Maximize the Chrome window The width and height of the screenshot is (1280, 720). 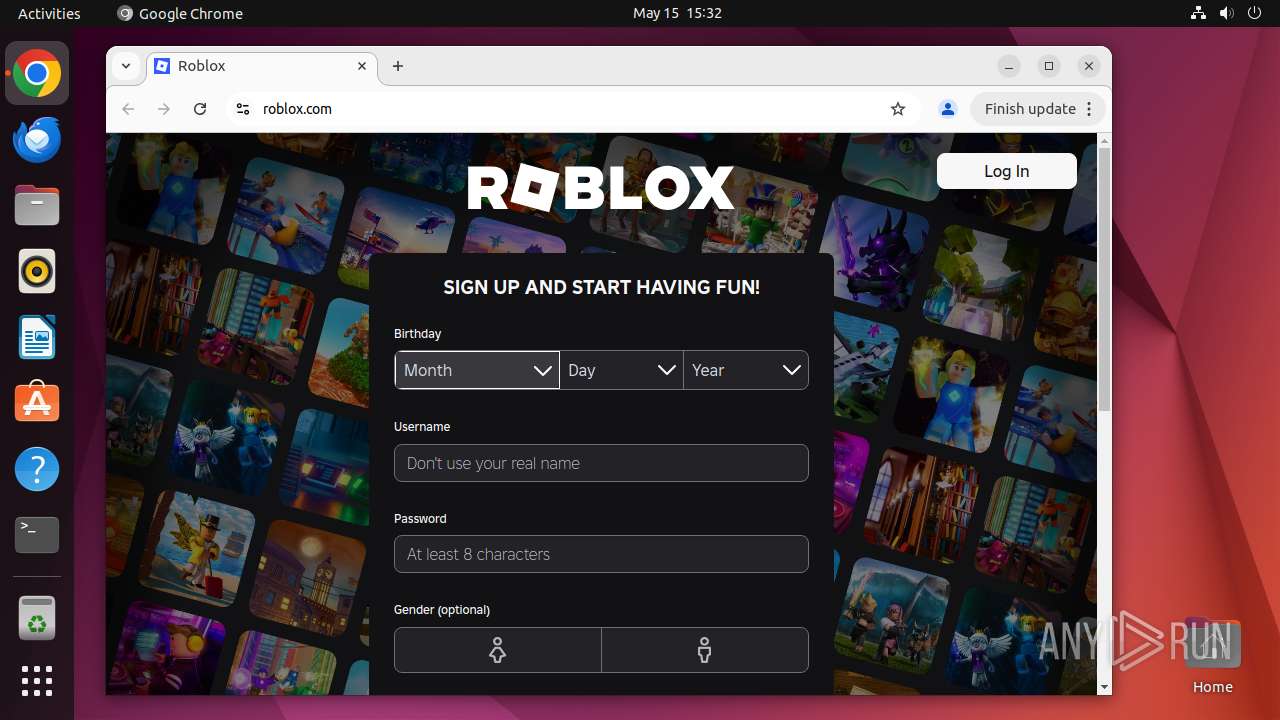point(1049,66)
